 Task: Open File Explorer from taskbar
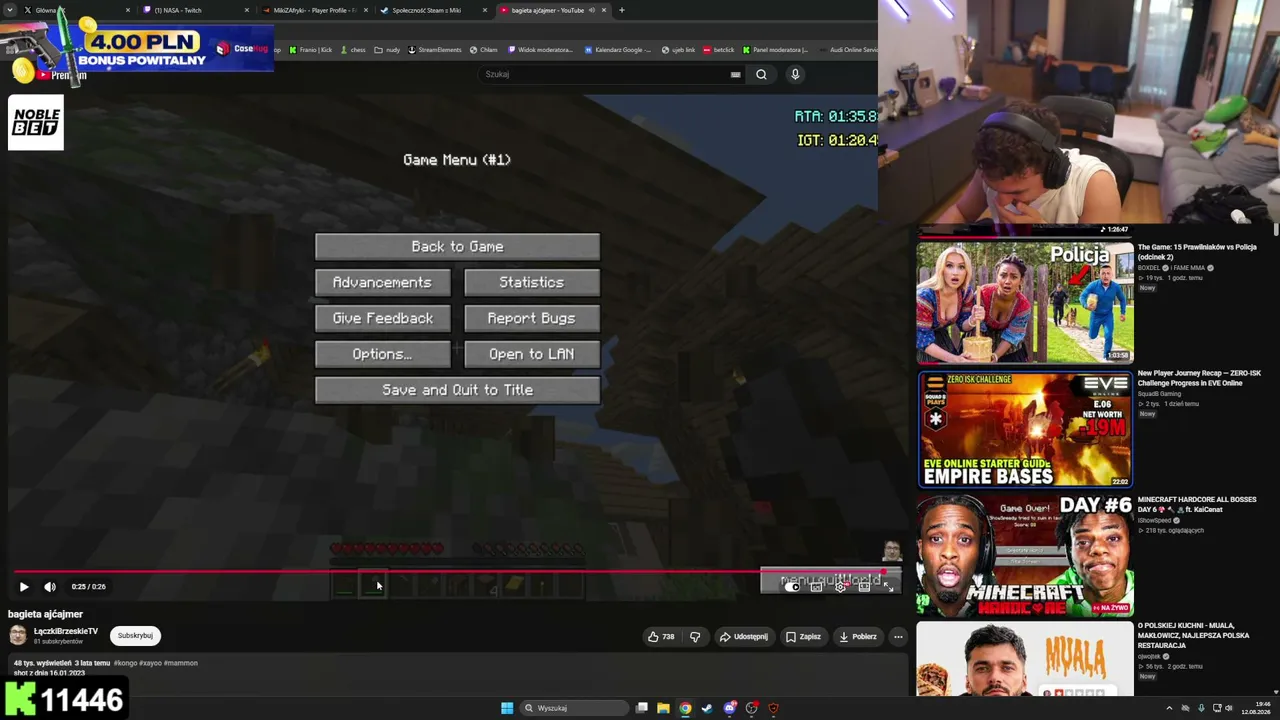pos(663,708)
